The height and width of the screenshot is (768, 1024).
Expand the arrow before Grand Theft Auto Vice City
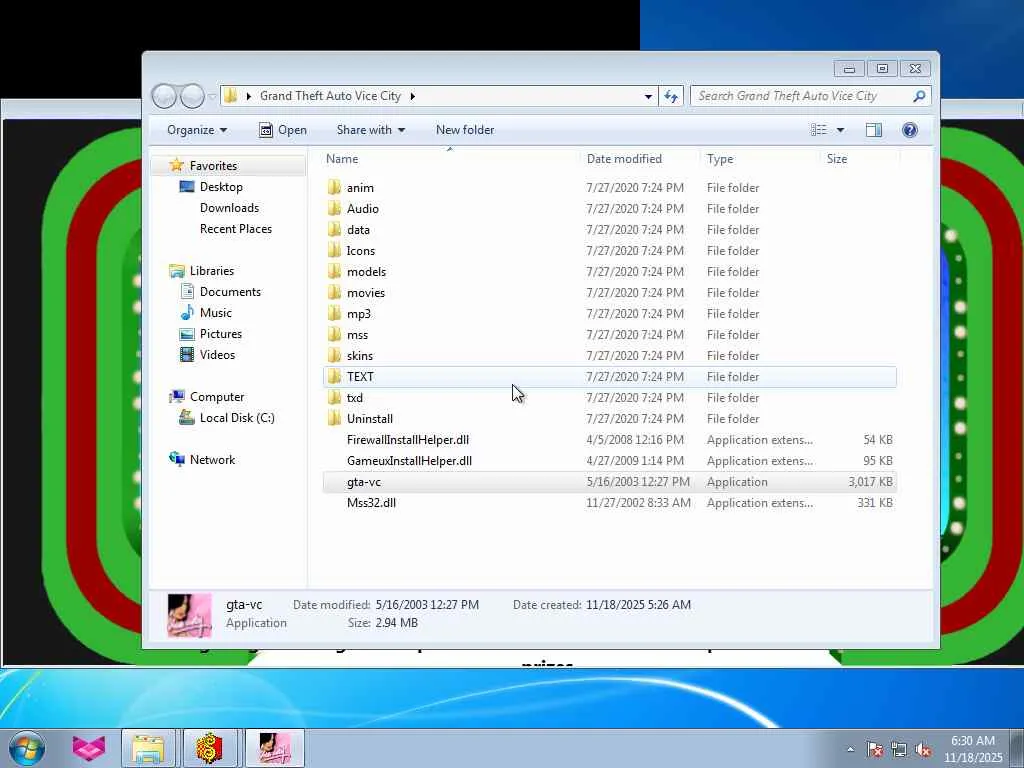click(x=249, y=96)
